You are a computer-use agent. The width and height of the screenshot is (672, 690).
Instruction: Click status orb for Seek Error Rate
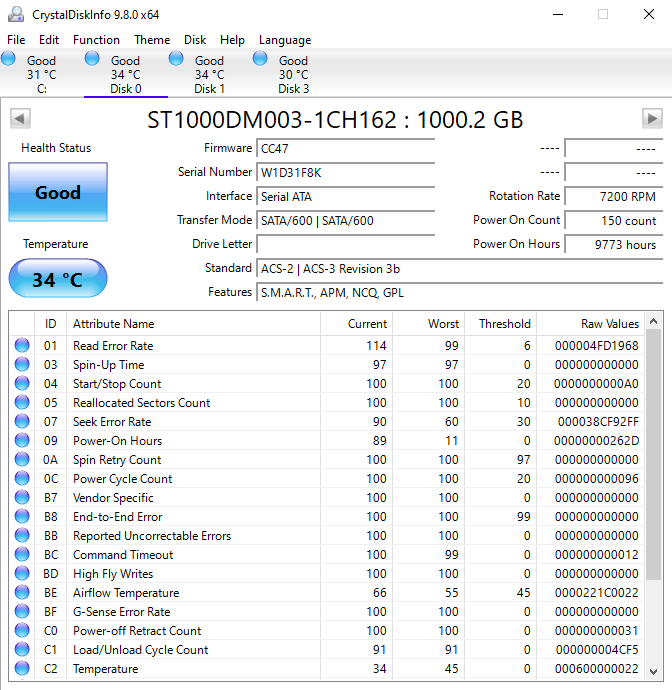pos(22,421)
